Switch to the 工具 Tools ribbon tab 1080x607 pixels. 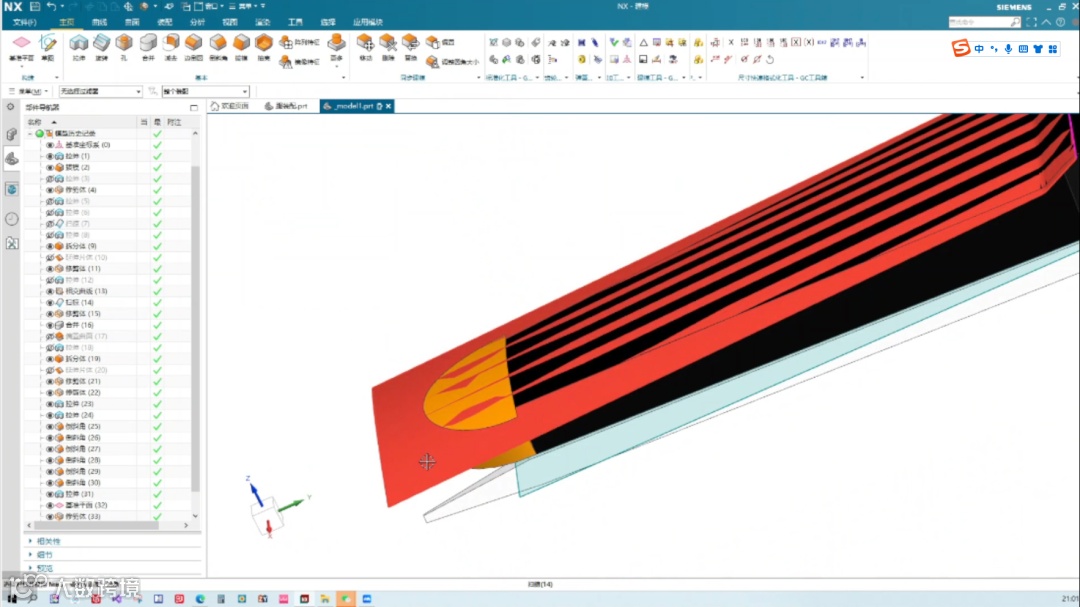[295, 22]
